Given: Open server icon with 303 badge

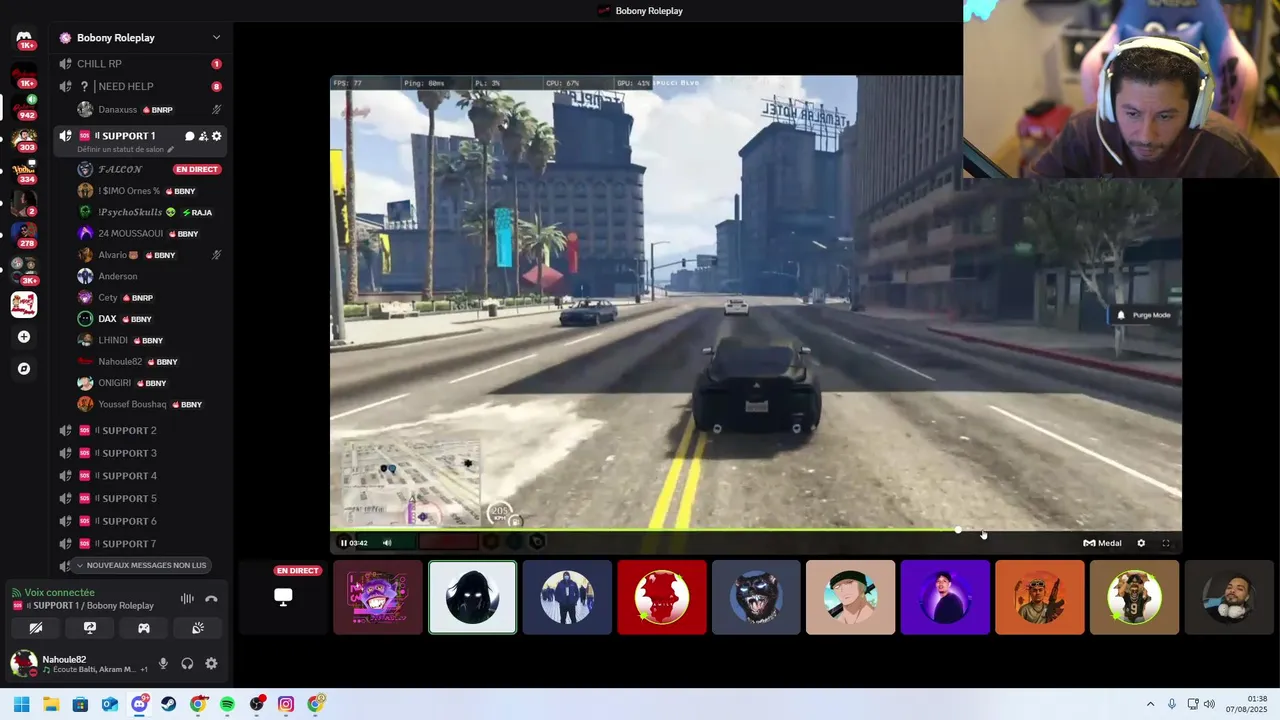Looking at the screenshot, I should point(24,138).
